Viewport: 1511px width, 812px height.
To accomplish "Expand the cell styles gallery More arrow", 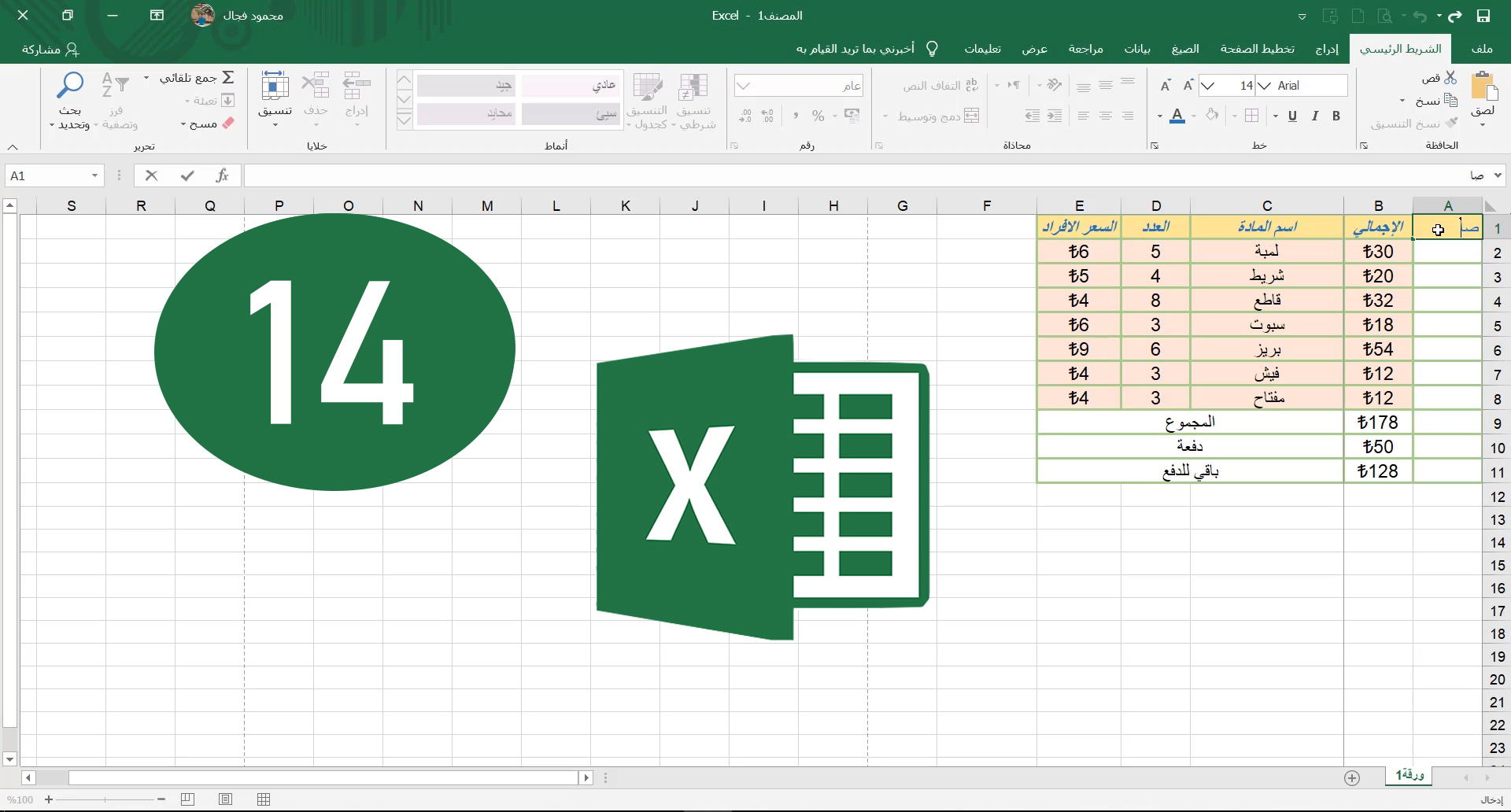I will point(404,120).
